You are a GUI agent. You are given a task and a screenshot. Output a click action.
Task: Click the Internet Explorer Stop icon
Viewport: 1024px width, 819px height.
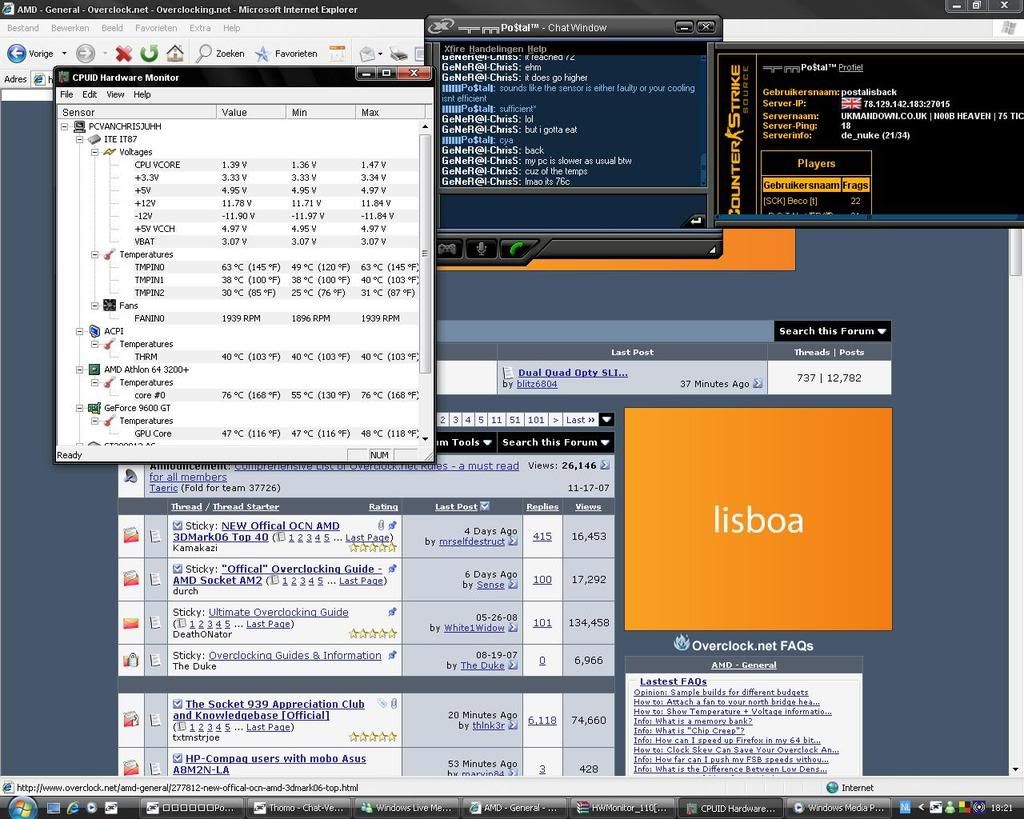(x=123, y=53)
